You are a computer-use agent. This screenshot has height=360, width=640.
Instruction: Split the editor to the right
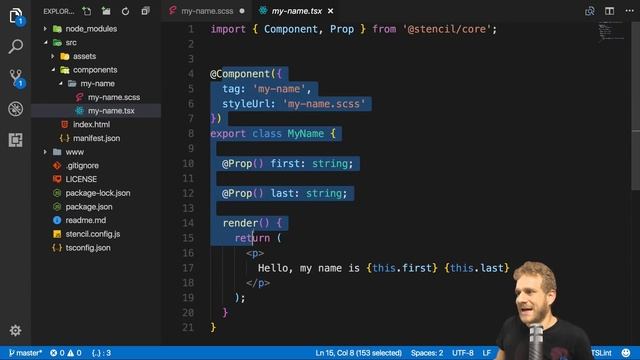pyautogui.click(x=609, y=11)
